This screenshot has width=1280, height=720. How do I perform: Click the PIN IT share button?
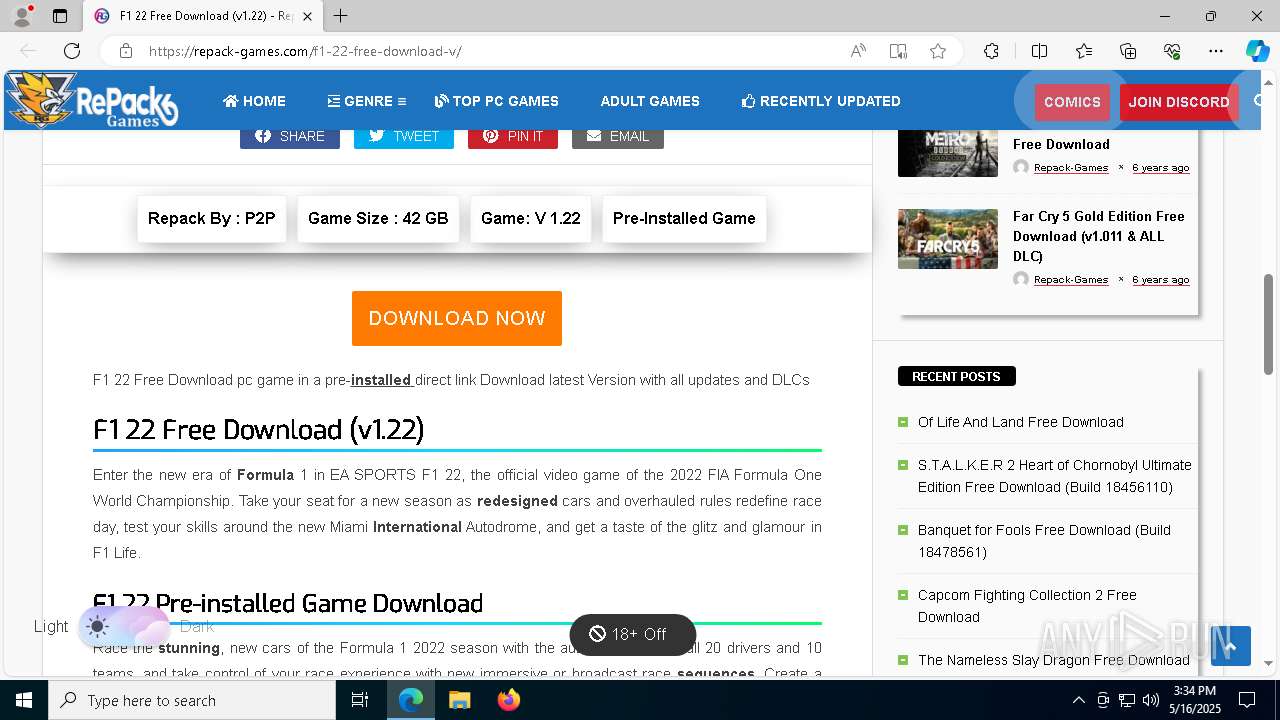tap(513, 136)
